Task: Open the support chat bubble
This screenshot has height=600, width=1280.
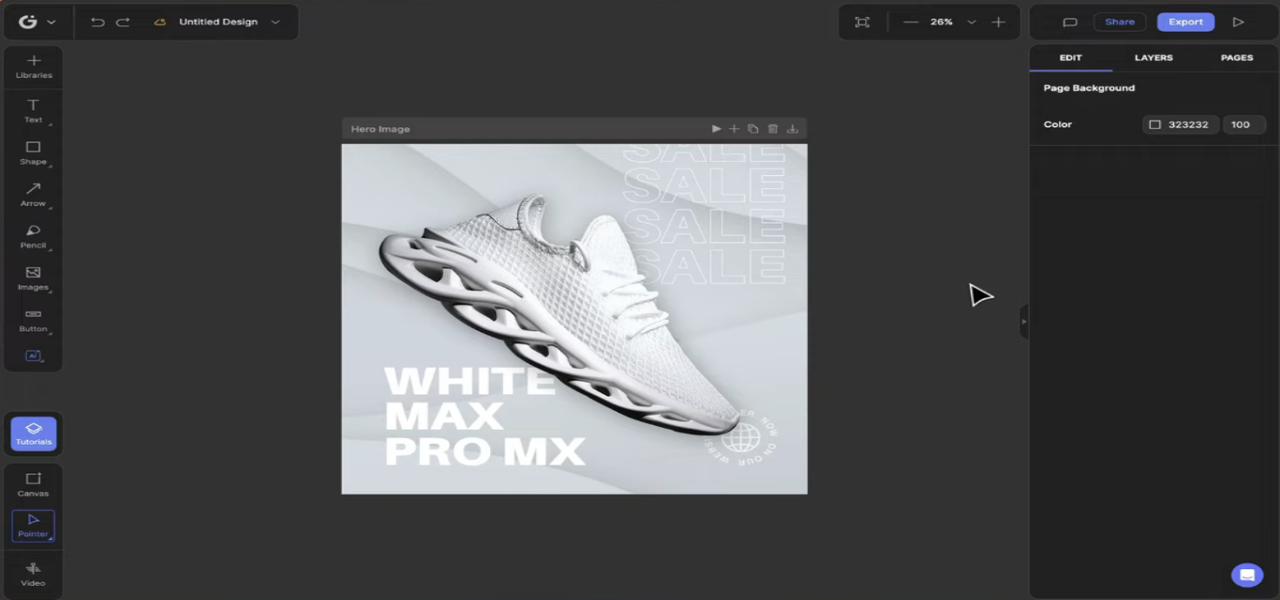Action: [x=1247, y=575]
